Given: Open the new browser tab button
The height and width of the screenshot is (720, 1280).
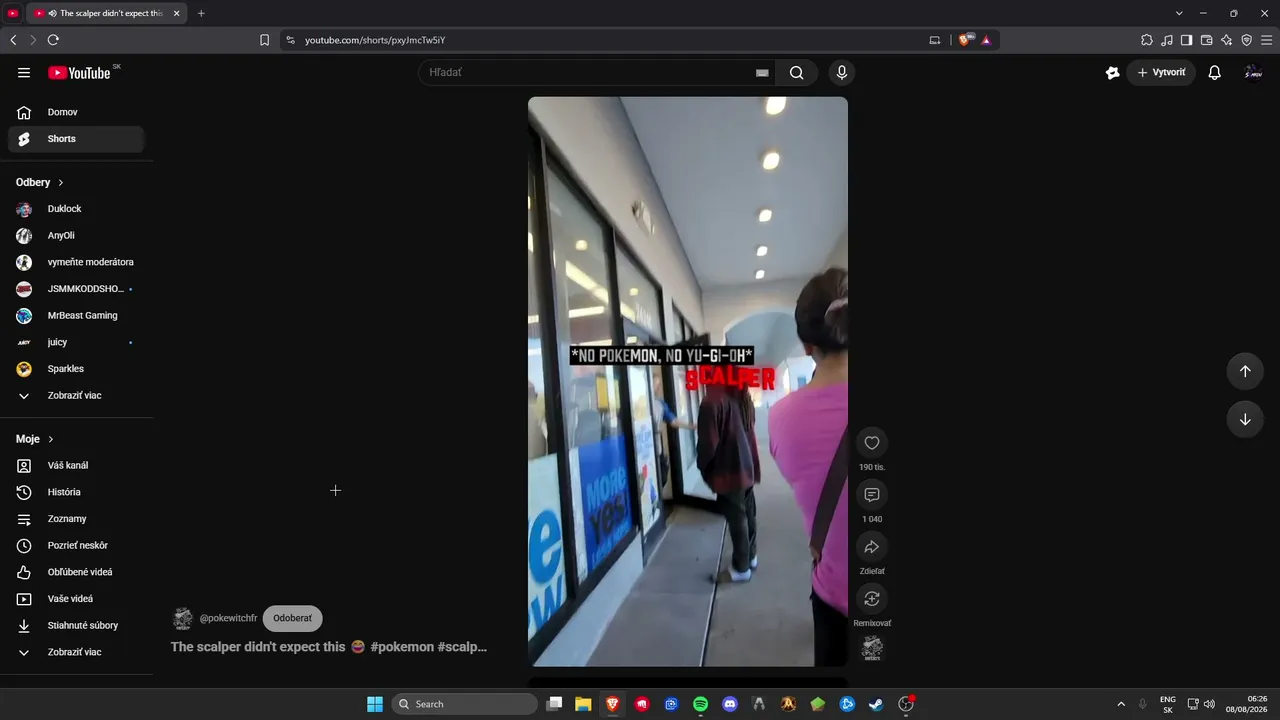Looking at the screenshot, I should (201, 13).
